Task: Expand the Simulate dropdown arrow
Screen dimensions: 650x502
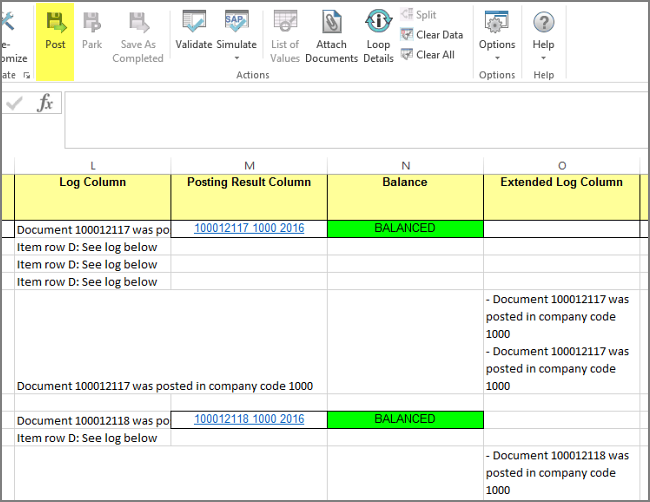Action: point(237,58)
